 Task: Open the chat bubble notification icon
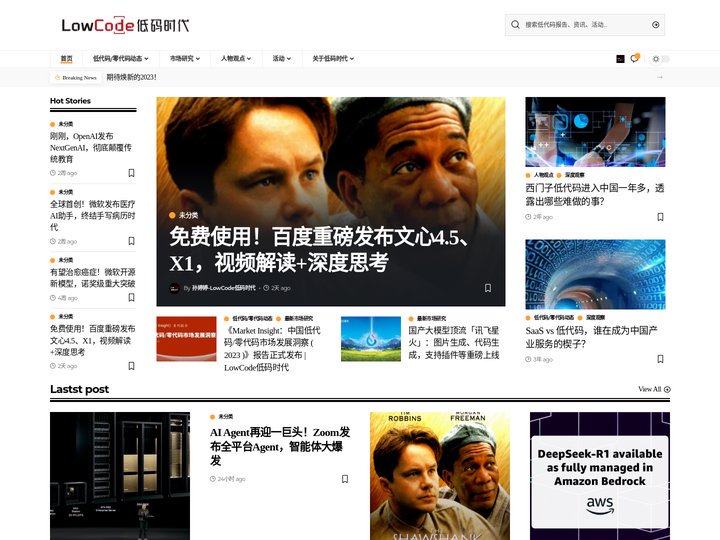635,58
